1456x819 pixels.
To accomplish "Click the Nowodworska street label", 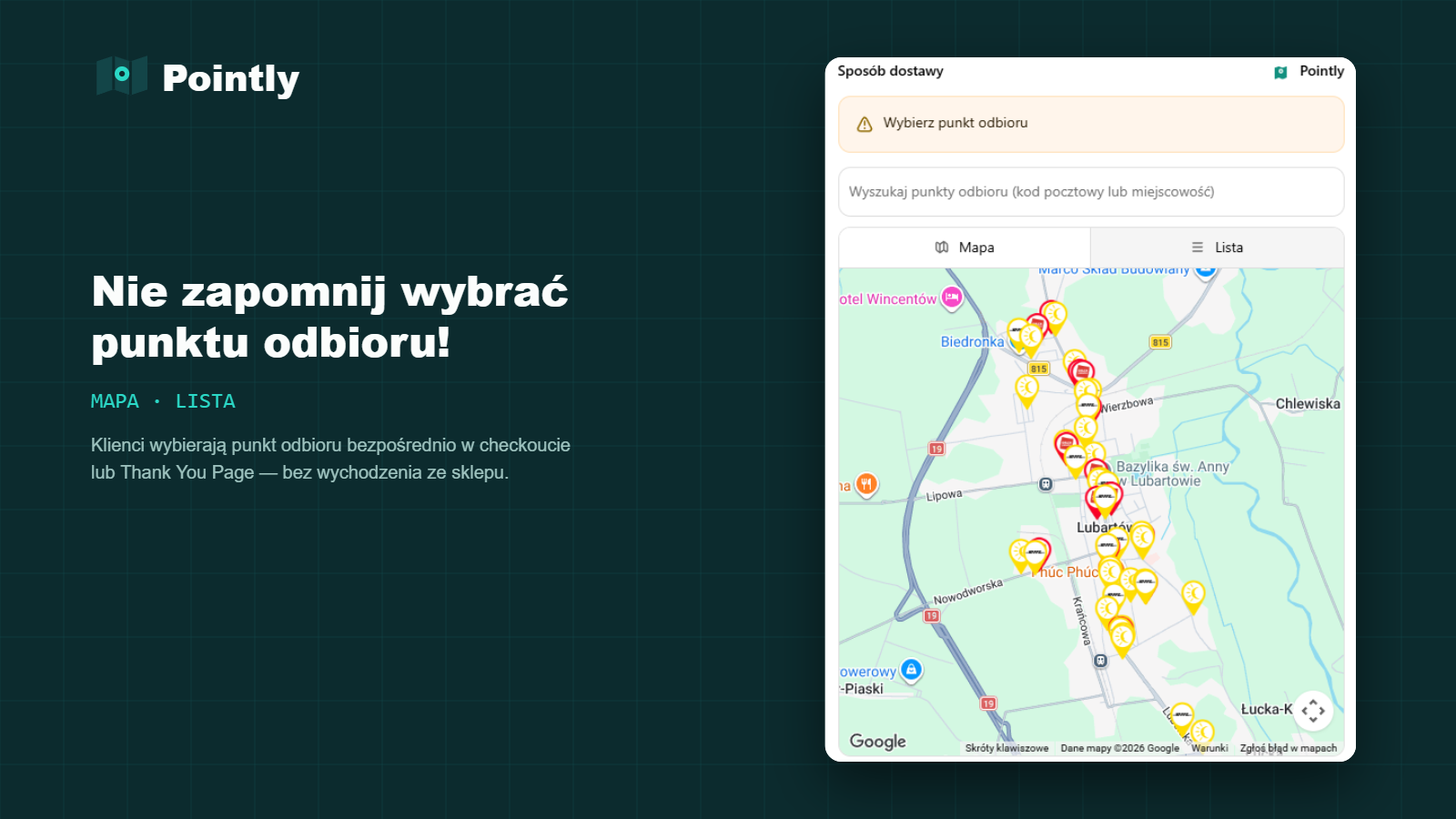I will tap(968, 591).
